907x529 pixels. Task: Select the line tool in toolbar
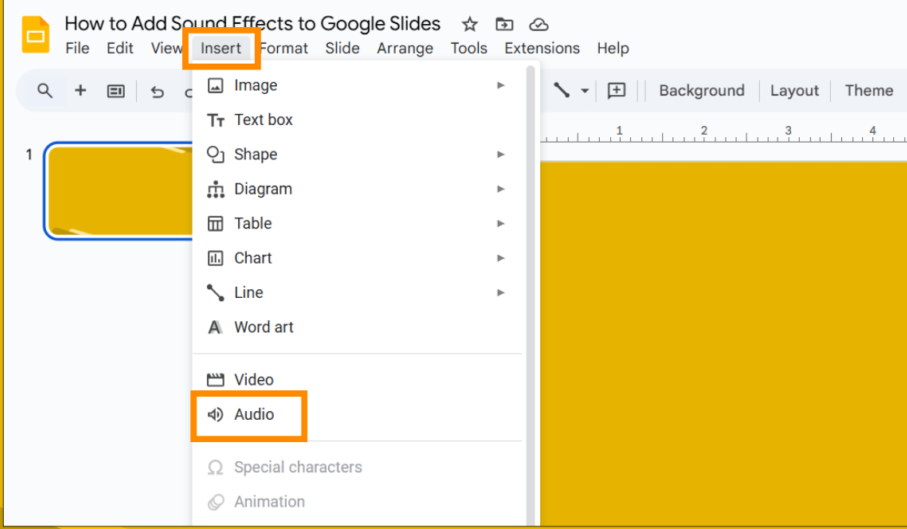click(562, 91)
